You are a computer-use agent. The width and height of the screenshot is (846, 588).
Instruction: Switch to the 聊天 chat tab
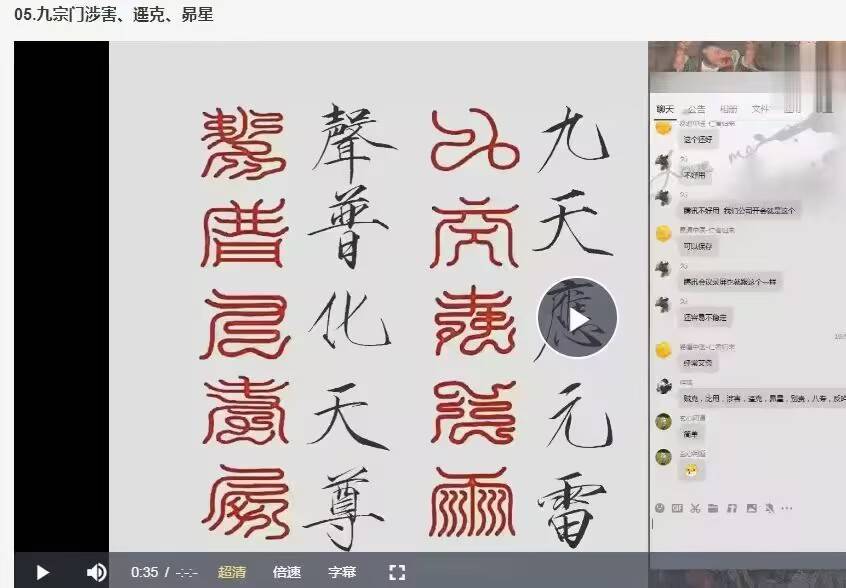coord(665,109)
